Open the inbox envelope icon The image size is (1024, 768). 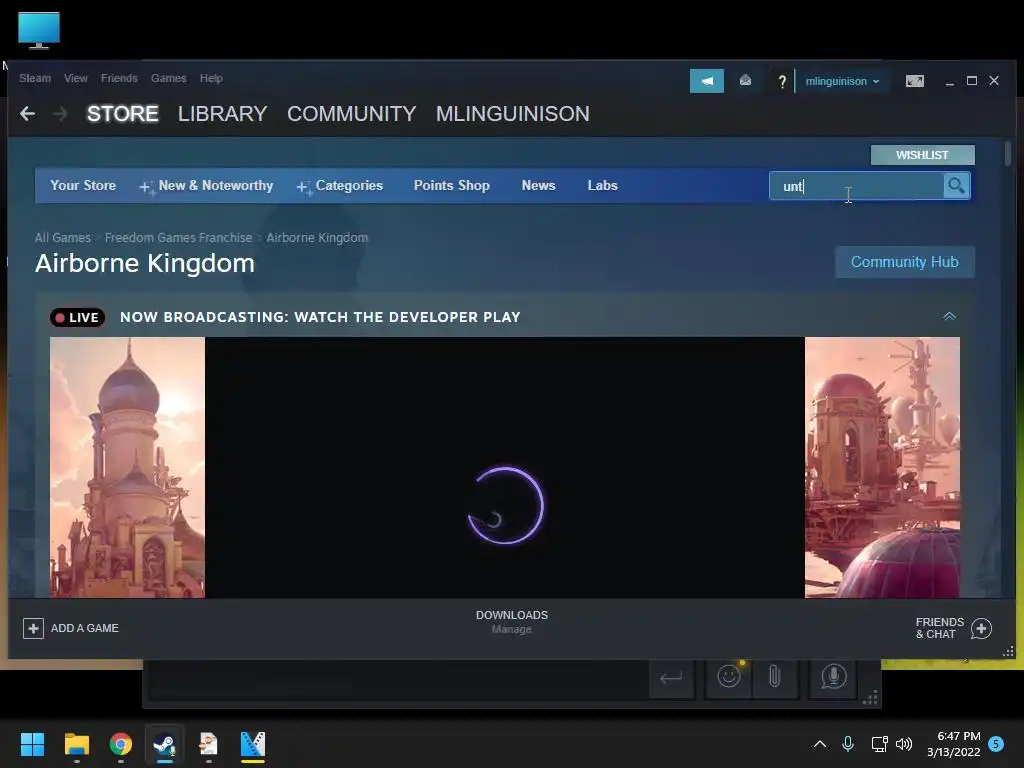point(745,81)
